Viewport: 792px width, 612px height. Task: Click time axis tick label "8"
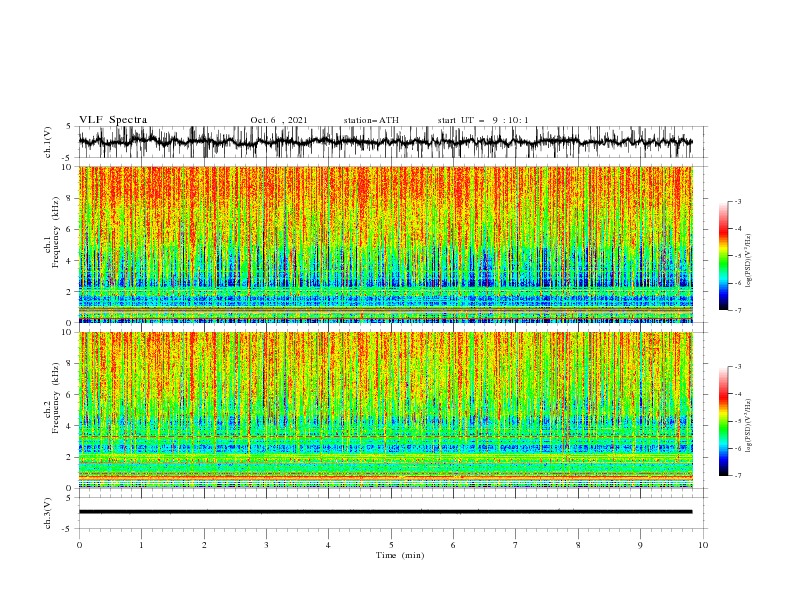pyautogui.click(x=578, y=545)
